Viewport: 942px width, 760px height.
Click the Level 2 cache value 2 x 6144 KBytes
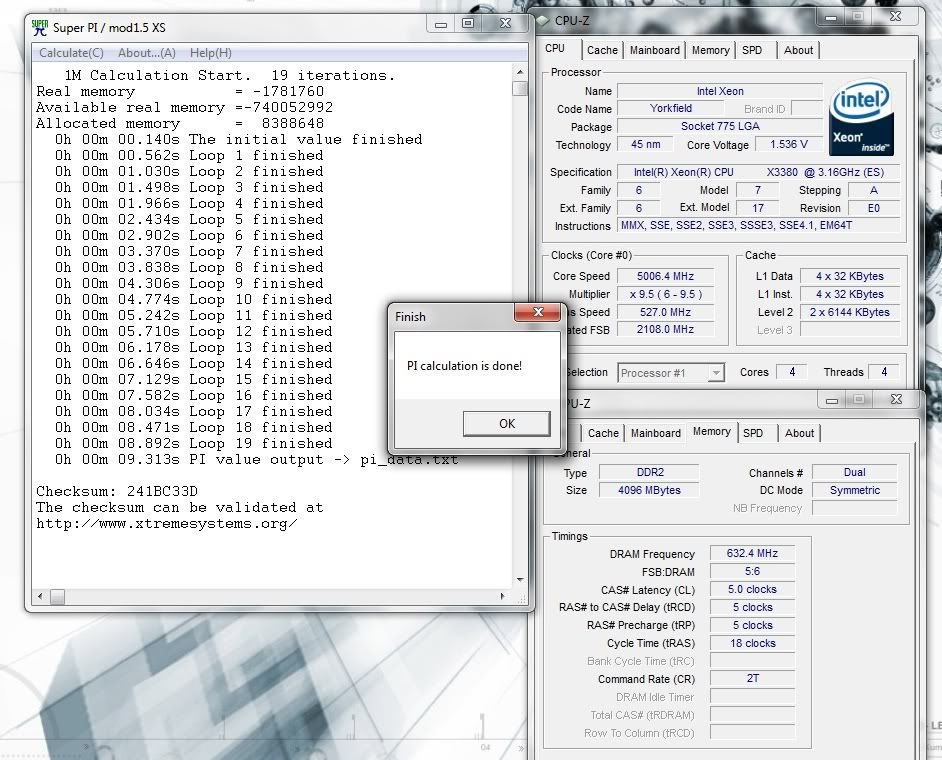[849, 312]
